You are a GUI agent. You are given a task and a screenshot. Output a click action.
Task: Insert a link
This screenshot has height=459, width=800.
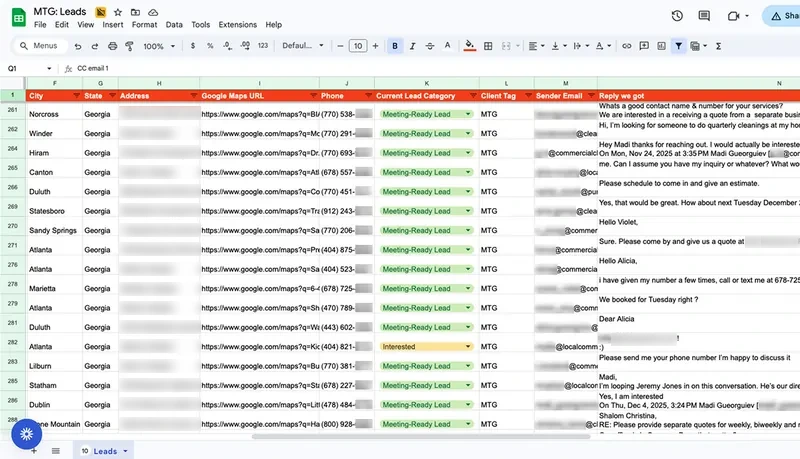pyautogui.click(x=627, y=46)
